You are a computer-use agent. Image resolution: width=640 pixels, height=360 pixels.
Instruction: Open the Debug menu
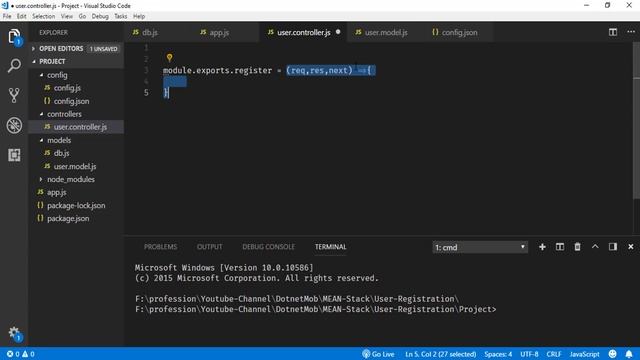click(x=100, y=16)
